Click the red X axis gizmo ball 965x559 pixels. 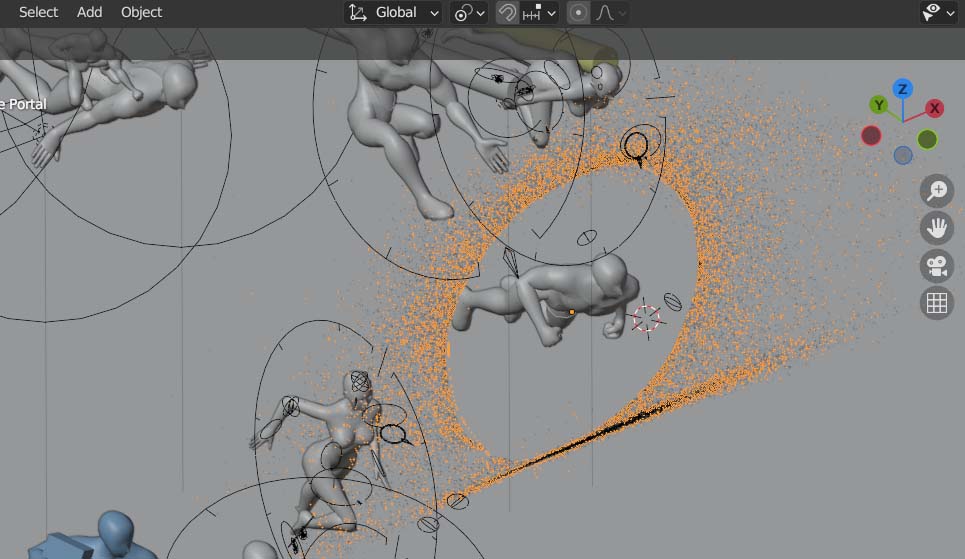[935, 108]
